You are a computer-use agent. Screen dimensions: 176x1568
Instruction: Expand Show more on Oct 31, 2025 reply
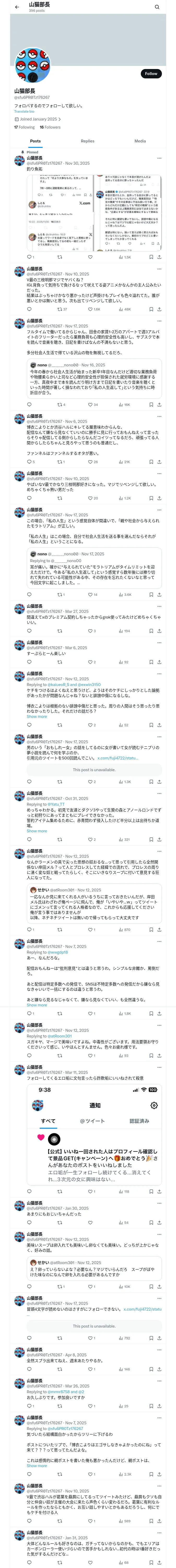tap(37, 831)
